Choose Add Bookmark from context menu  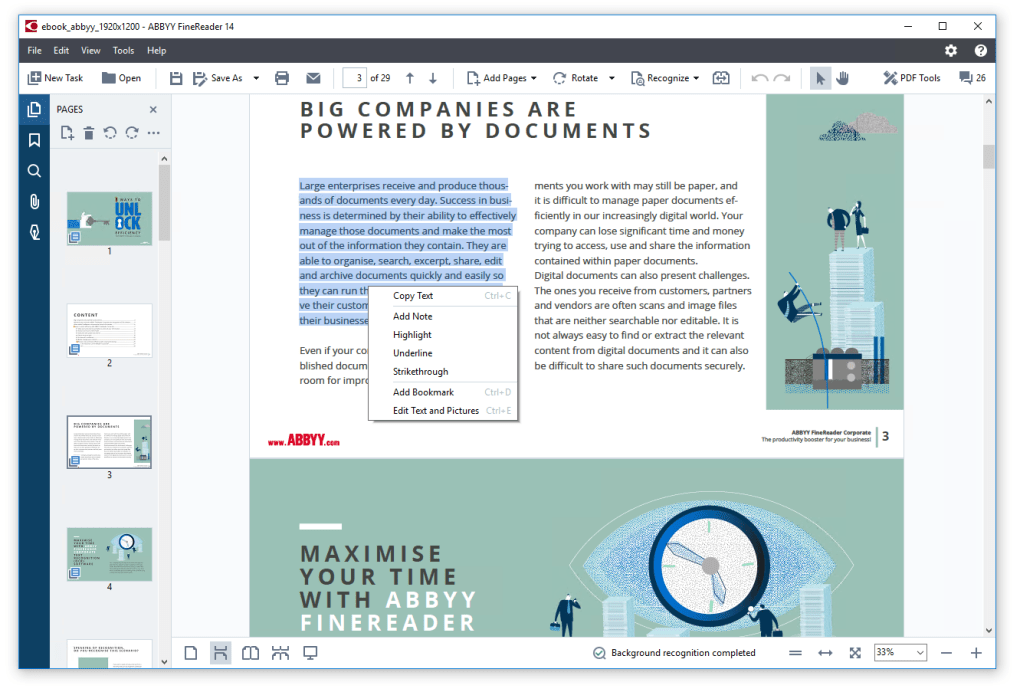click(x=443, y=392)
